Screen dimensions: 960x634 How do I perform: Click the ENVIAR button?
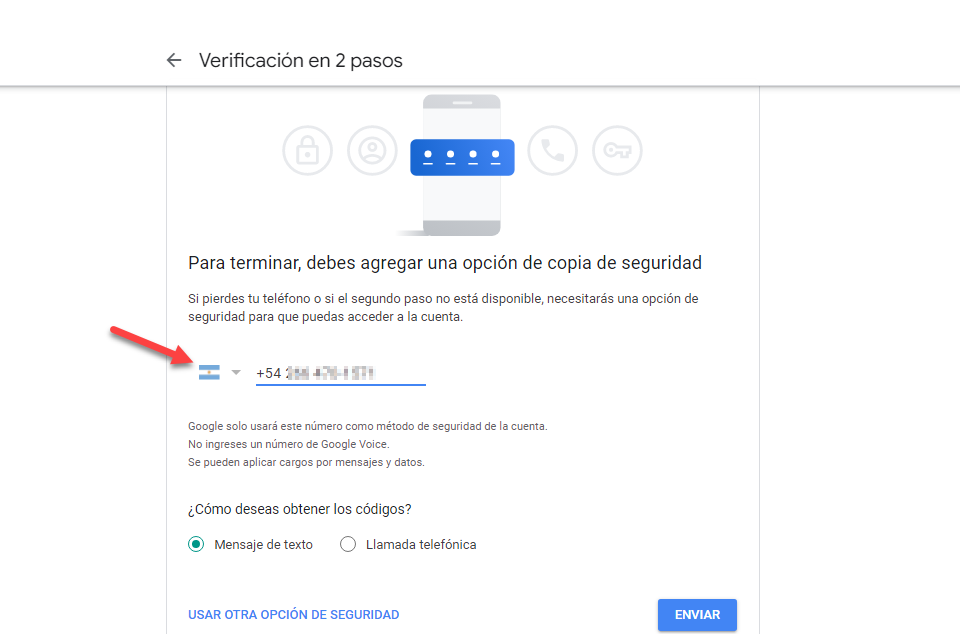click(697, 614)
